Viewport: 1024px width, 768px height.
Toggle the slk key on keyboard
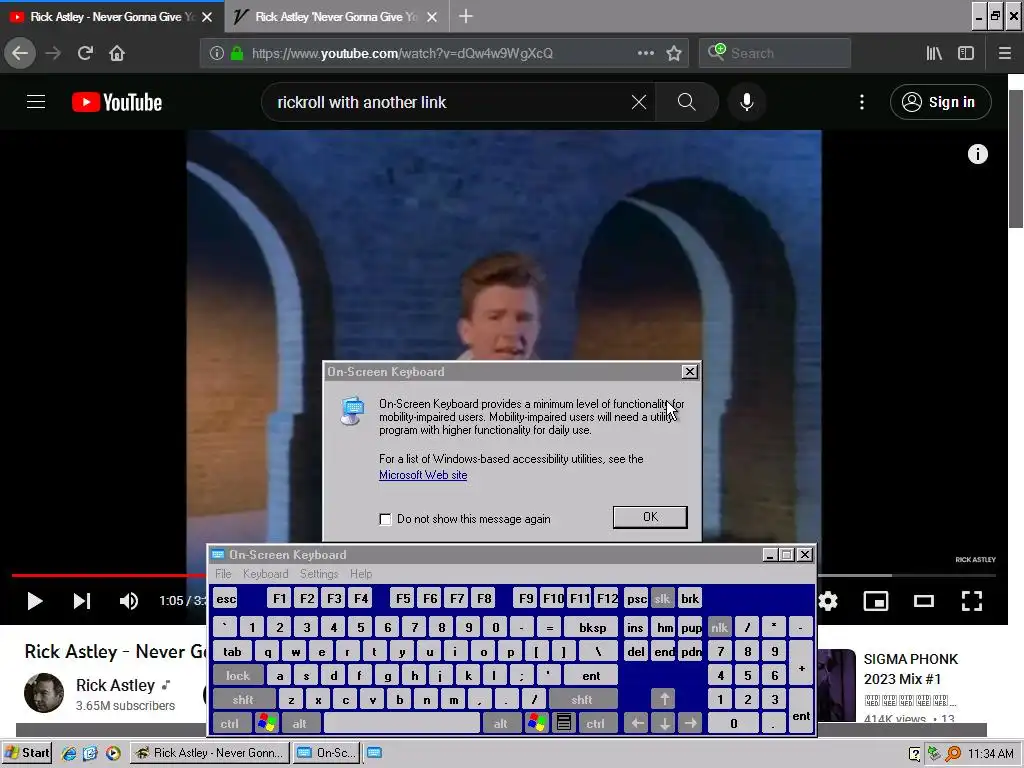(662, 599)
